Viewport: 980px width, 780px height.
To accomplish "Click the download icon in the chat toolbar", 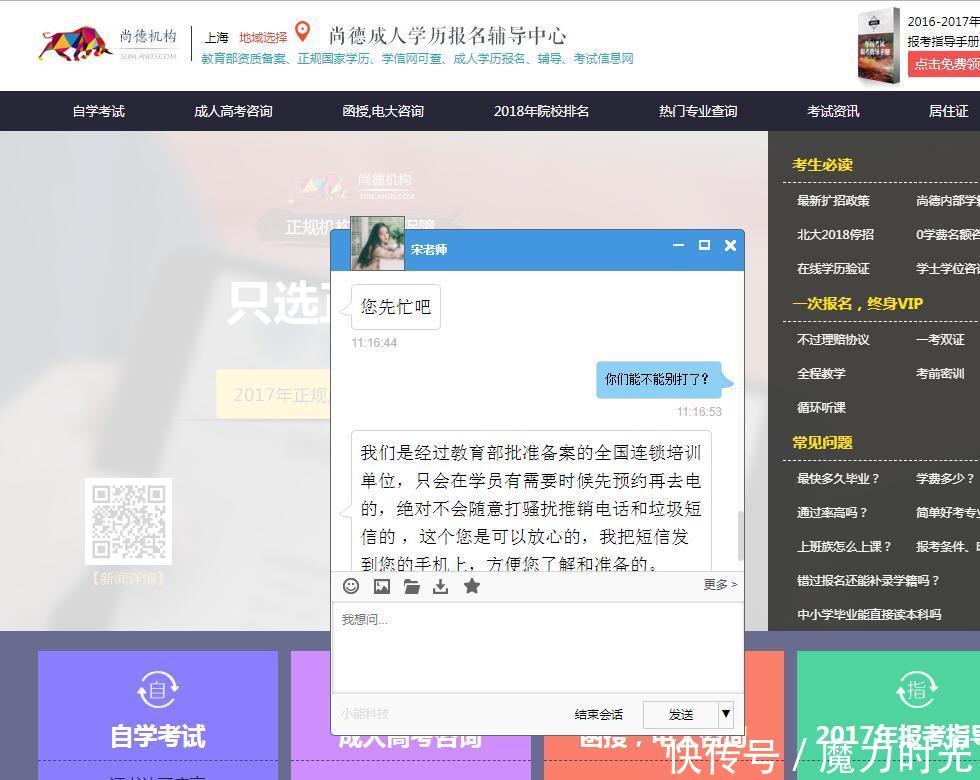I will [x=440, y=586].
